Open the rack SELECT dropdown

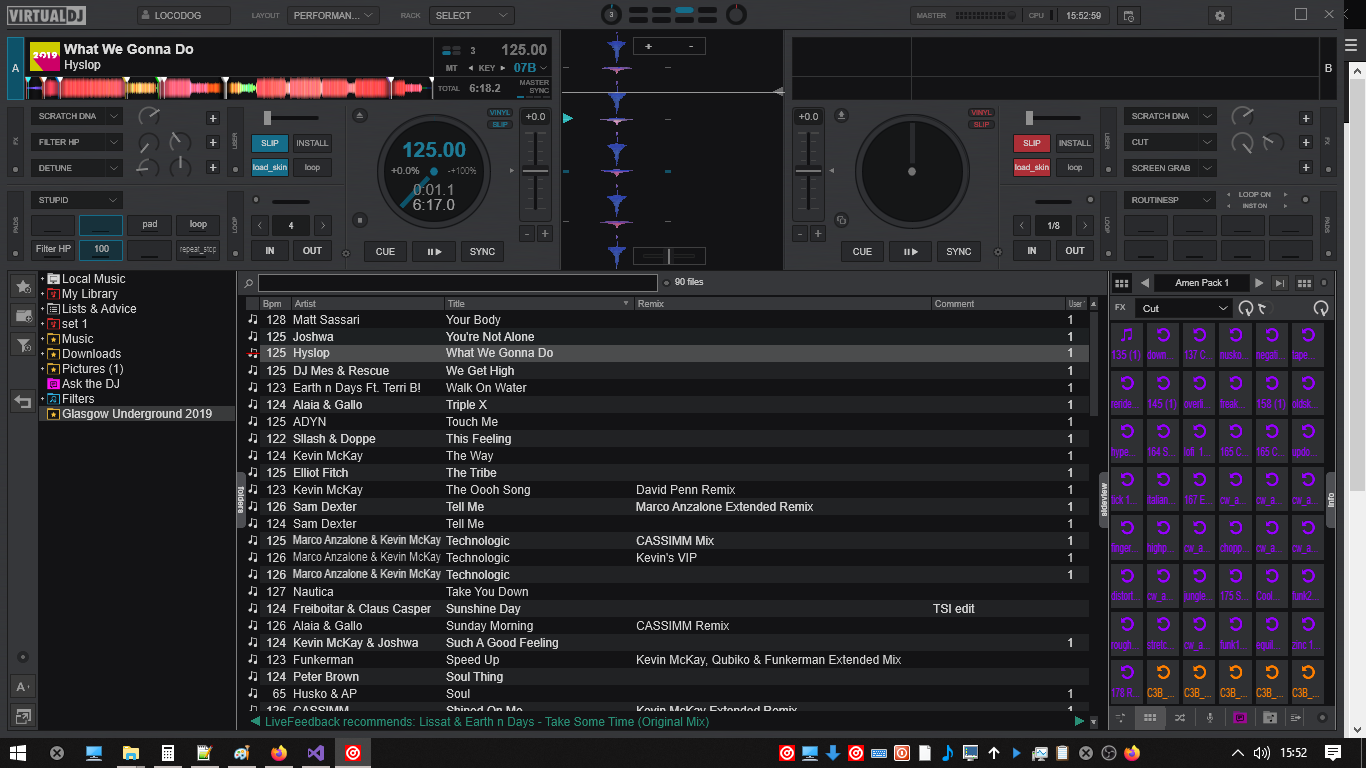(x=471, y=16)
